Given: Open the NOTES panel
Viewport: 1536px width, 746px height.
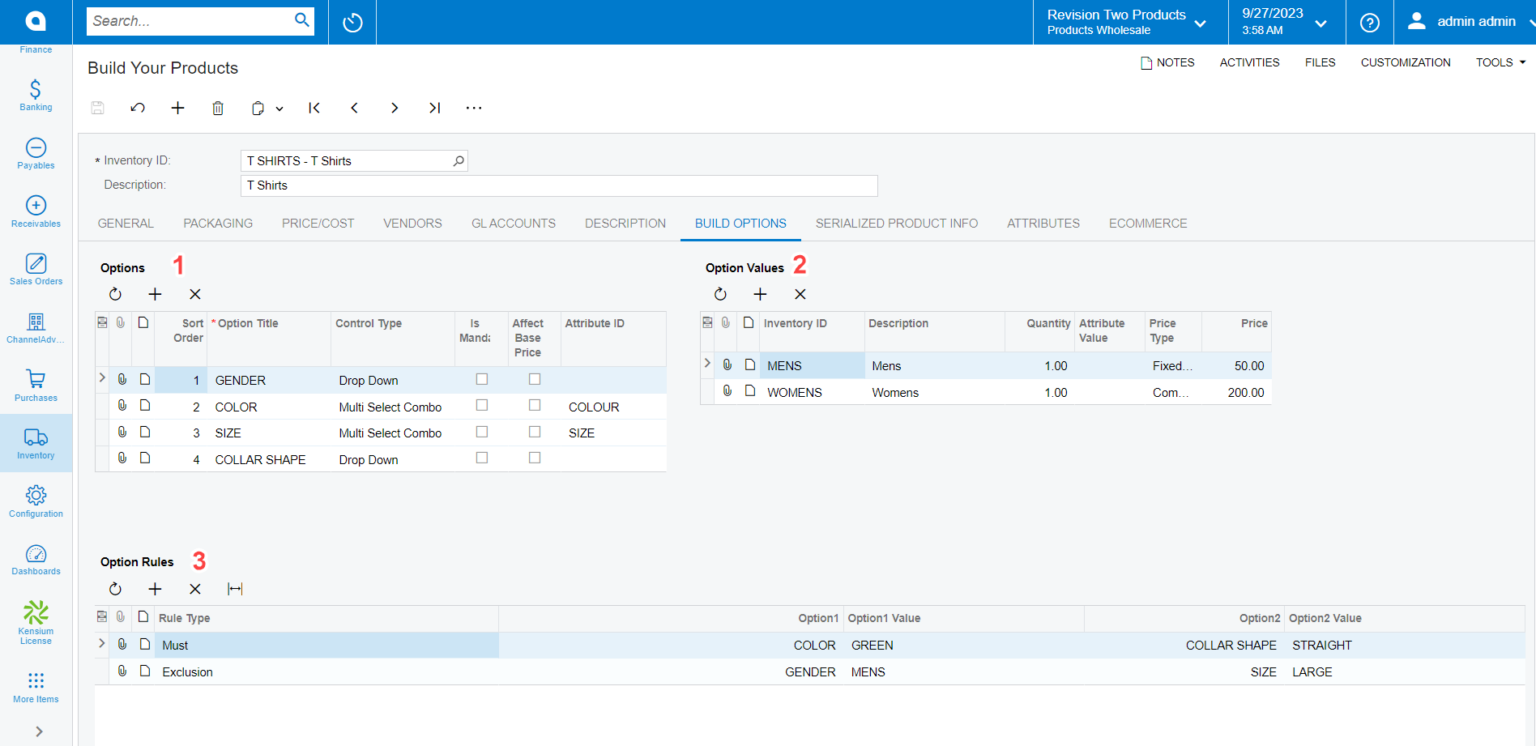Looking at the screenshot, I should (x=1167, y=62).
